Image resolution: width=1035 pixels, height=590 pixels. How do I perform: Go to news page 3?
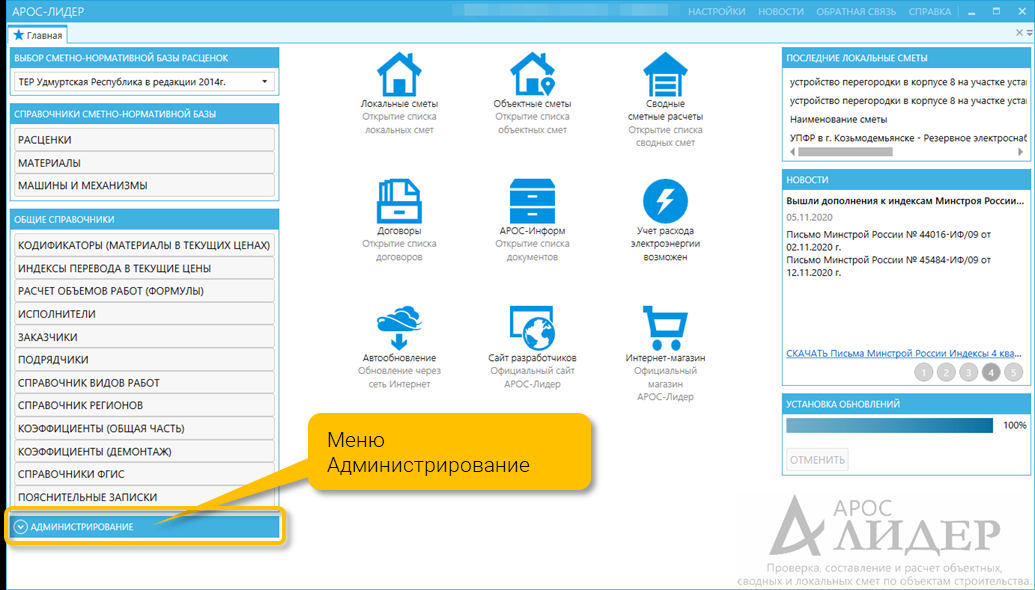click(968, 372)
